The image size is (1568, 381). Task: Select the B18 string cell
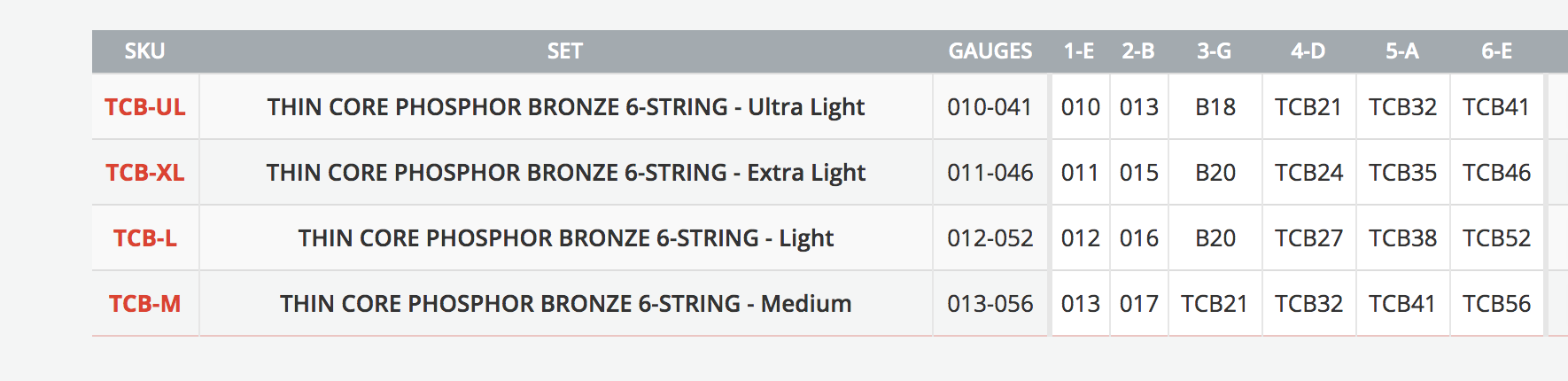(x=1215, y=107)
